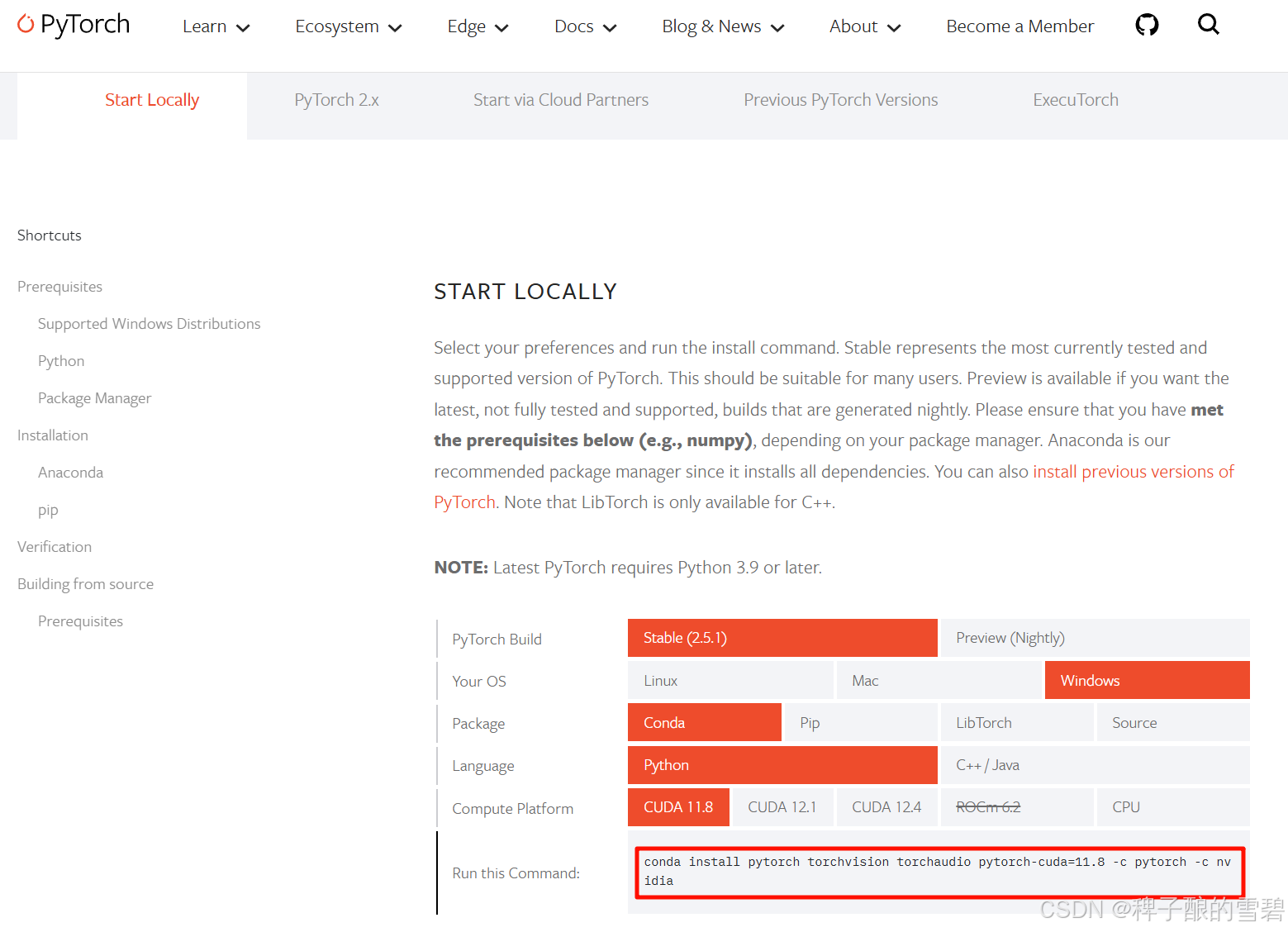Open Building from source shortcut
Screen dimensions: 1288x932
click(85, 584)
